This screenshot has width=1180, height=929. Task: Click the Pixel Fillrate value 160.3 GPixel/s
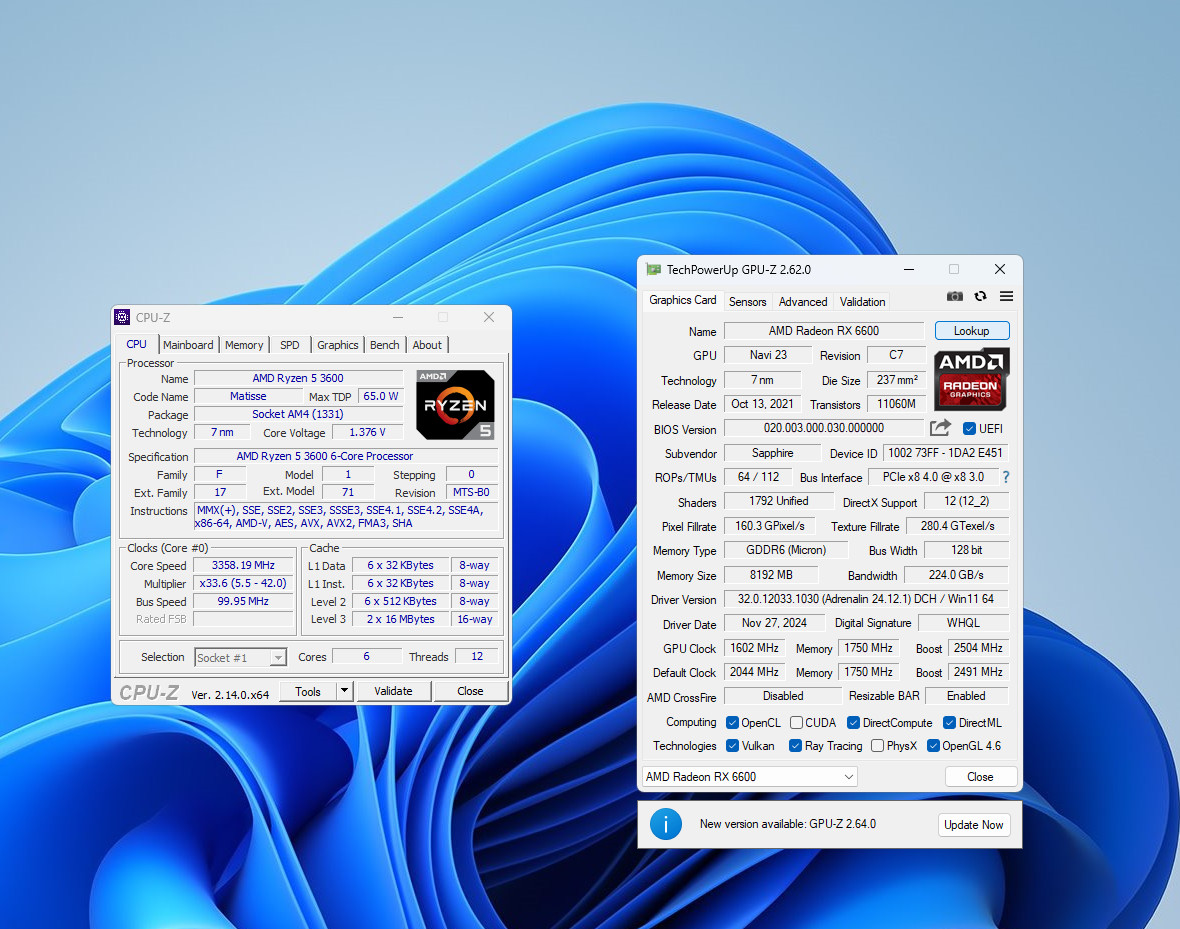(770, 526)
